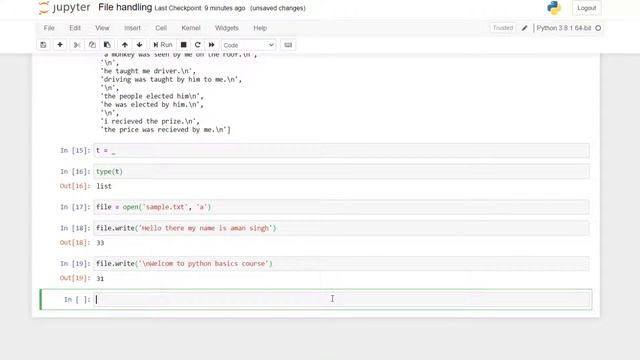Screen dimensions: 640x360
Task: Restart the kernel icon
Action: click(x=198, y=45)
